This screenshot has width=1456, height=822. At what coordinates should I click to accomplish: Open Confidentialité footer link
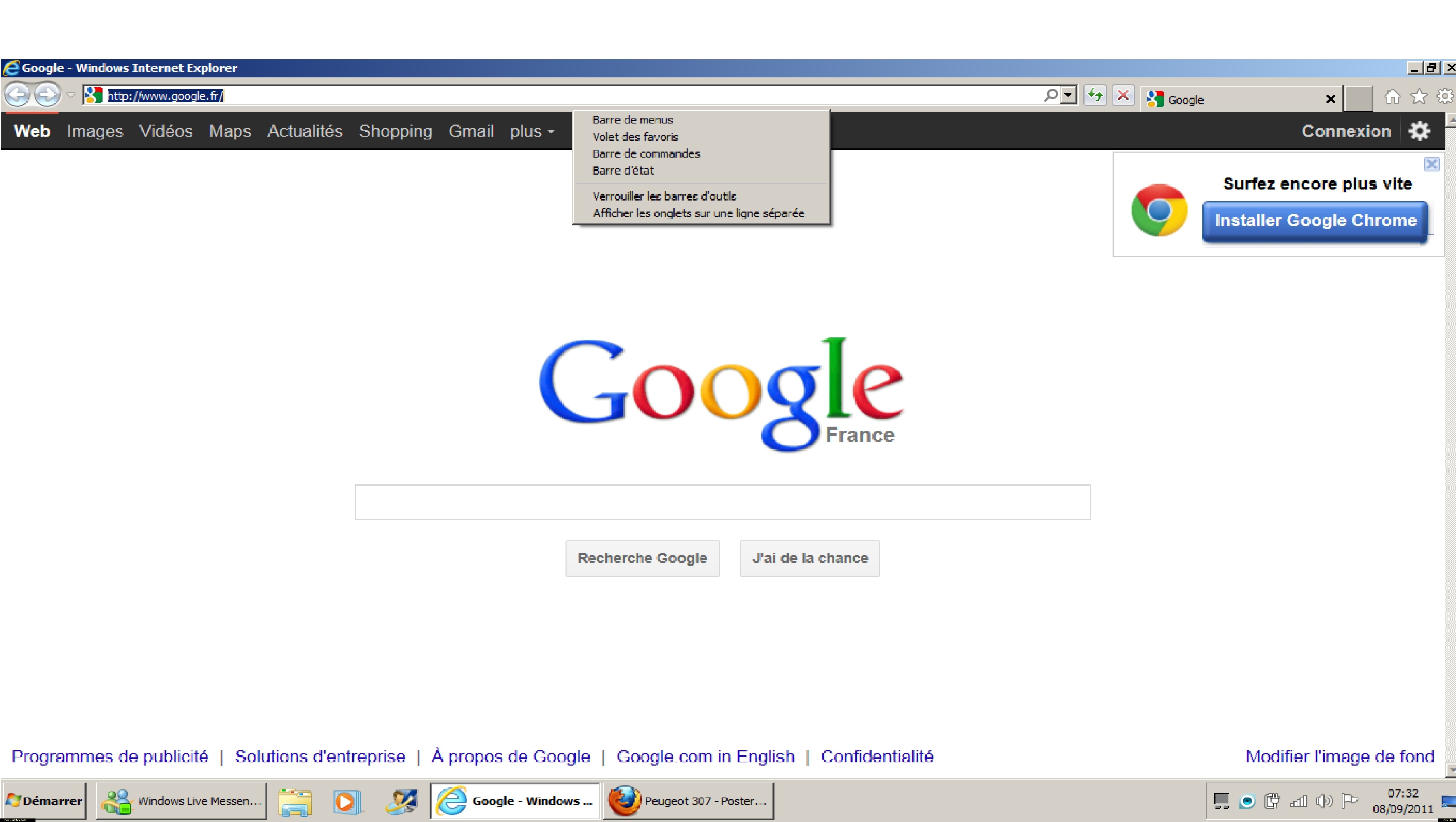877,756
